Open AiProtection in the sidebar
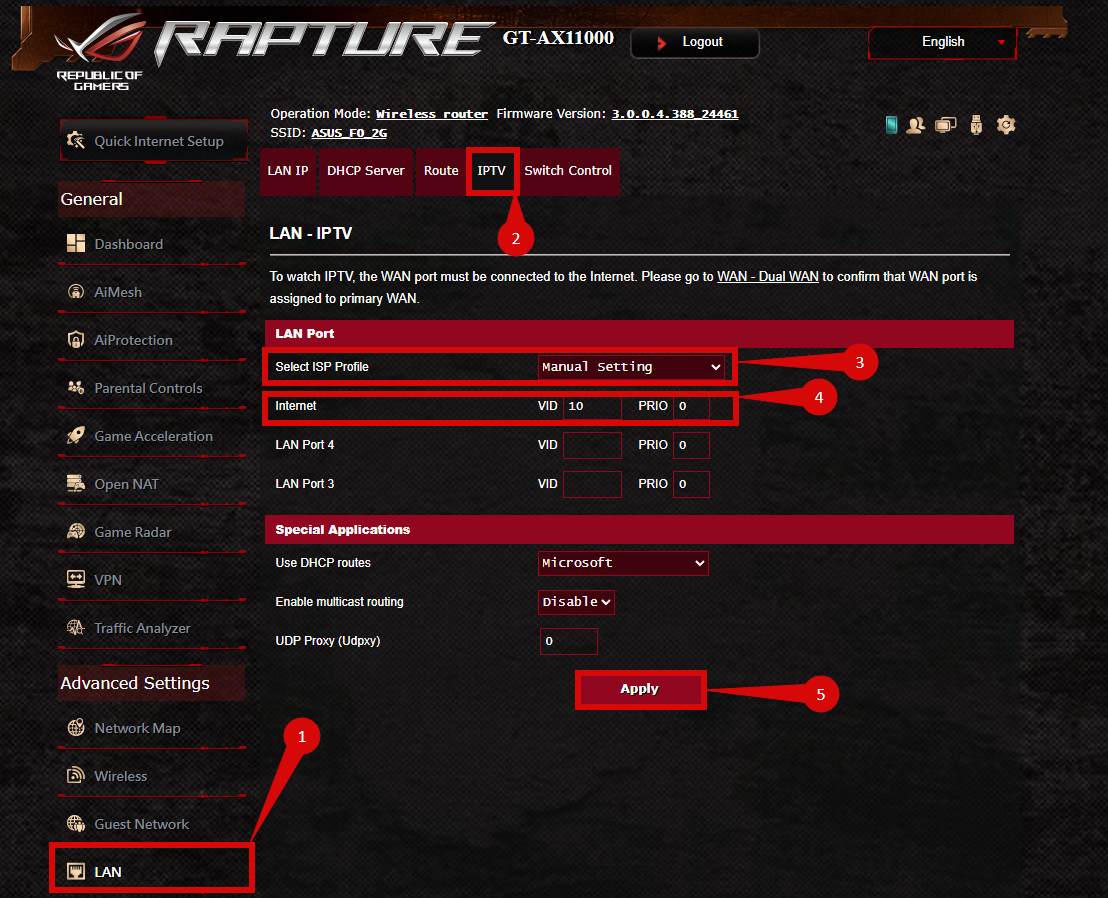Screen dimensions: 1108x898 [x=133, y=340]
